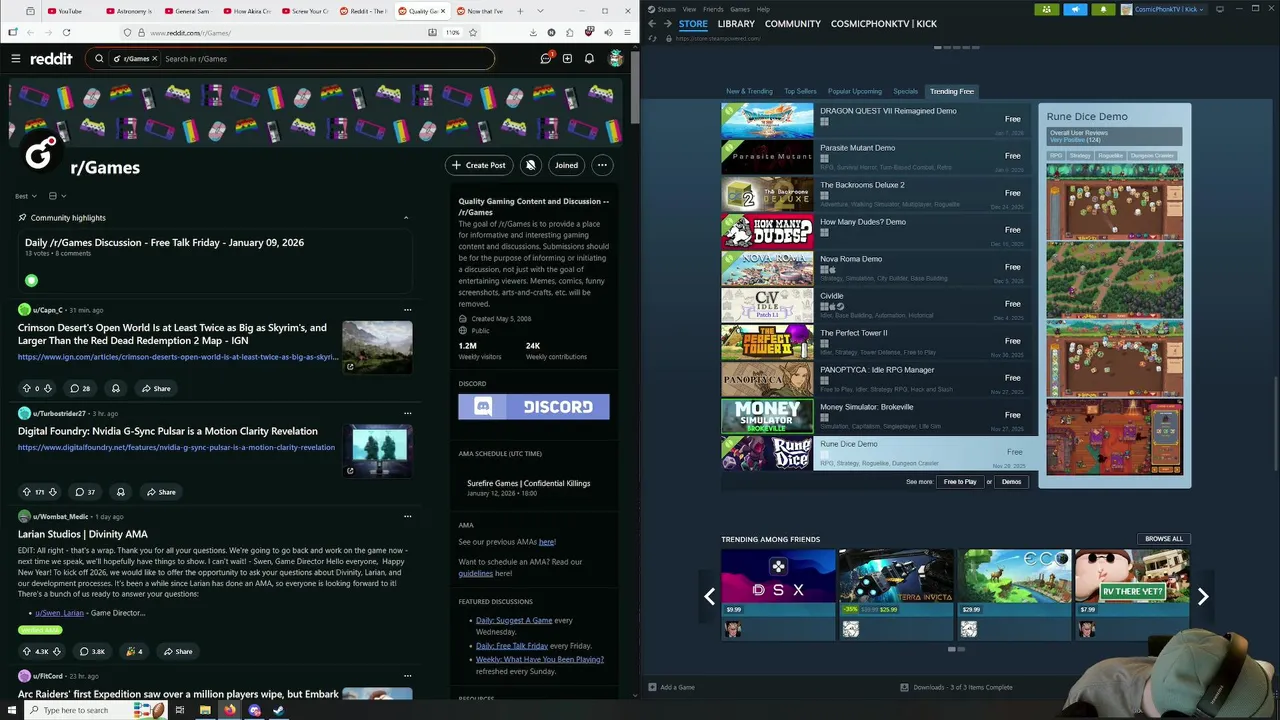Viewport: 1280px width, 720px height.
Task: Show previous Trending Among Friends games
Action: point(710,597)
